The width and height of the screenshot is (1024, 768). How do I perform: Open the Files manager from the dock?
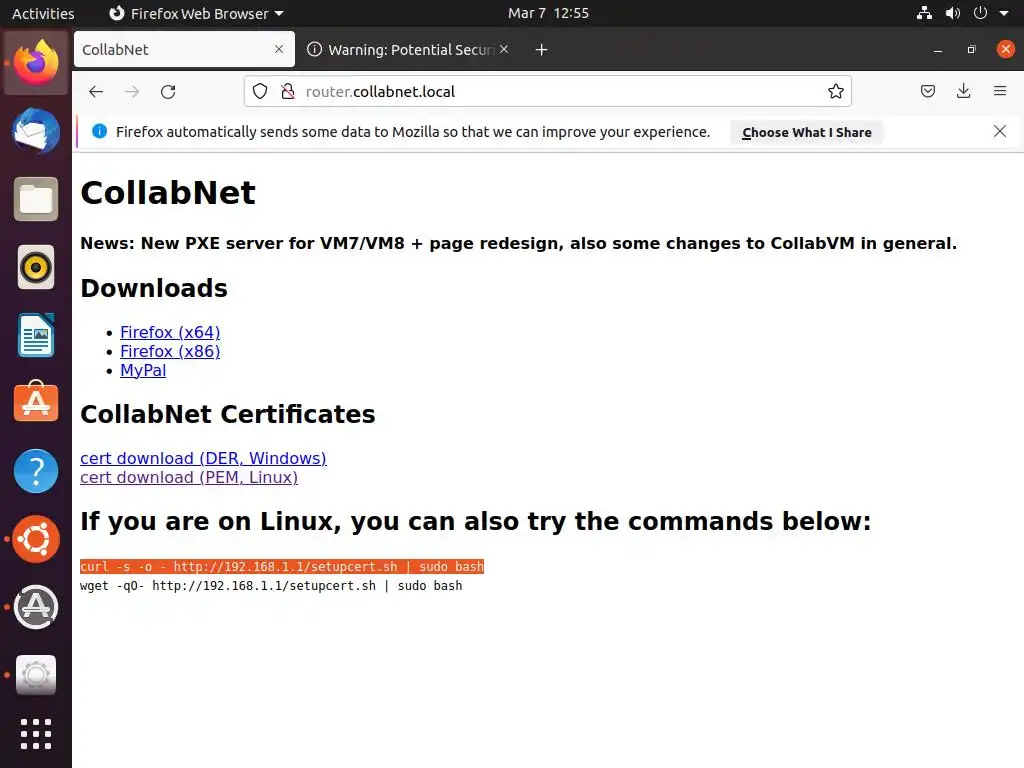pos(36,199)
